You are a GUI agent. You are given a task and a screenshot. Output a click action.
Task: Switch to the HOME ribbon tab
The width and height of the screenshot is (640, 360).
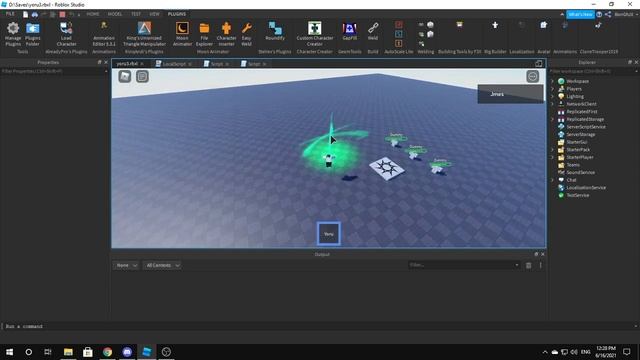tap(93, 14)
